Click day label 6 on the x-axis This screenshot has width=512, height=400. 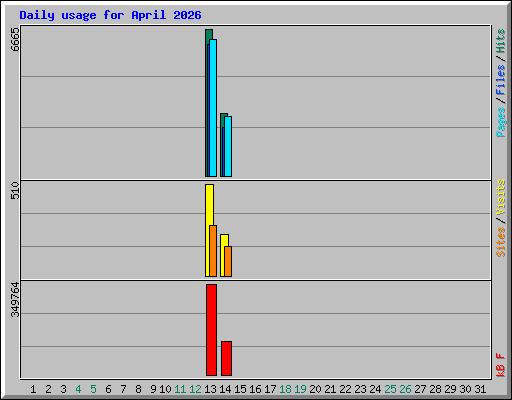click(108, 389)
